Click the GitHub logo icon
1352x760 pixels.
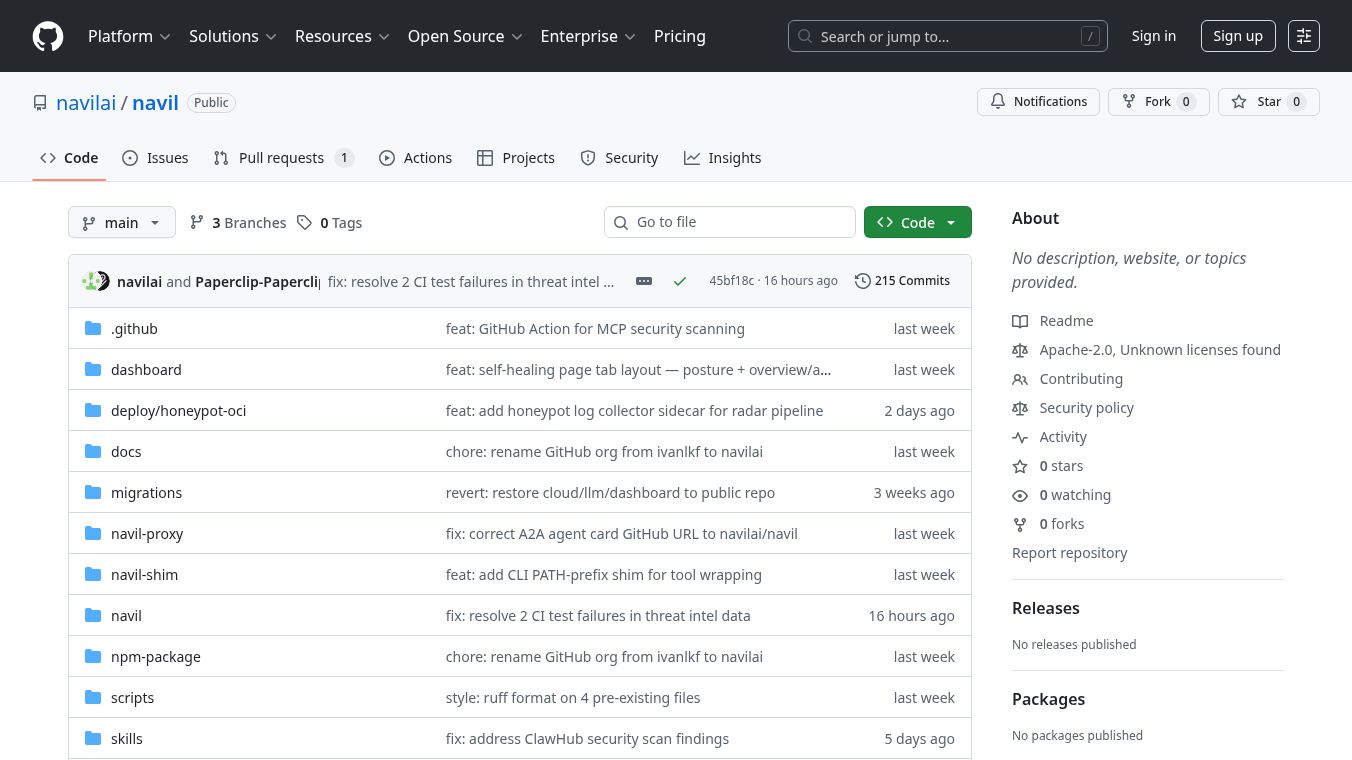coord(48,36)
